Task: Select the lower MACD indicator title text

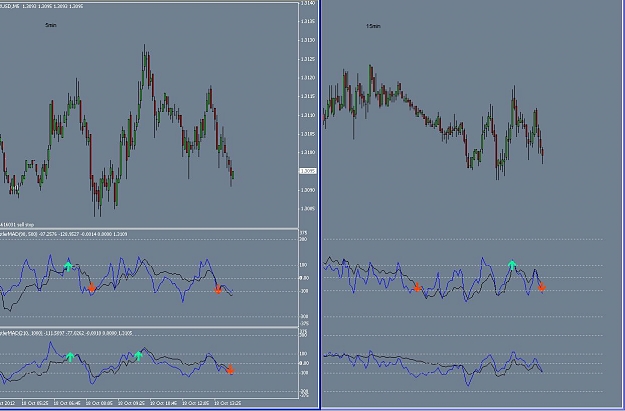Action: [66, 333]
